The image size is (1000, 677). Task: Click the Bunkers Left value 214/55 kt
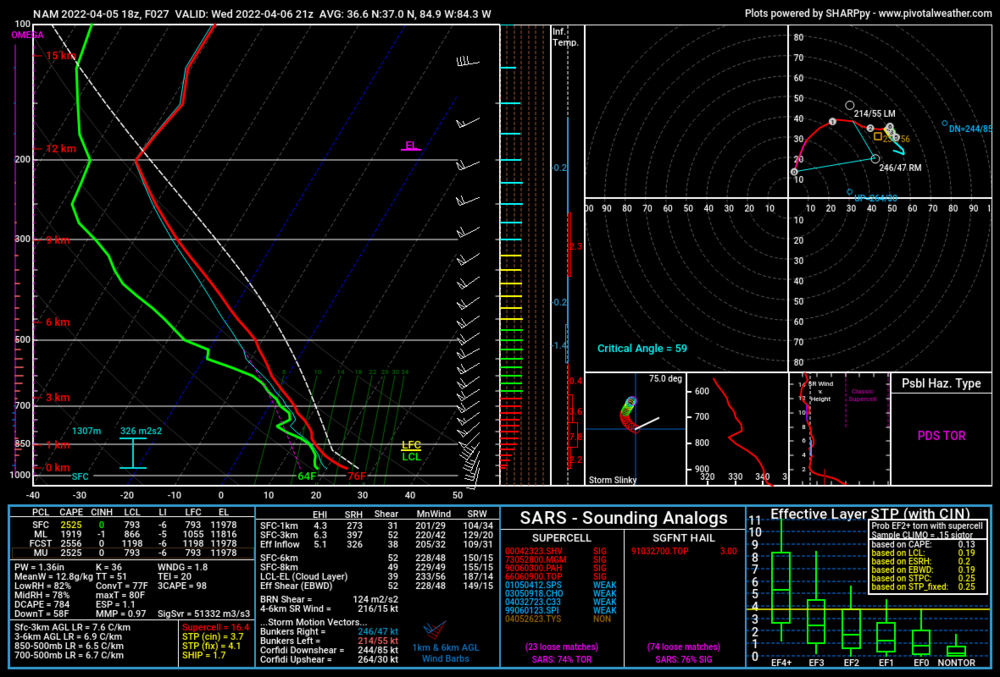tap(378, 641)
